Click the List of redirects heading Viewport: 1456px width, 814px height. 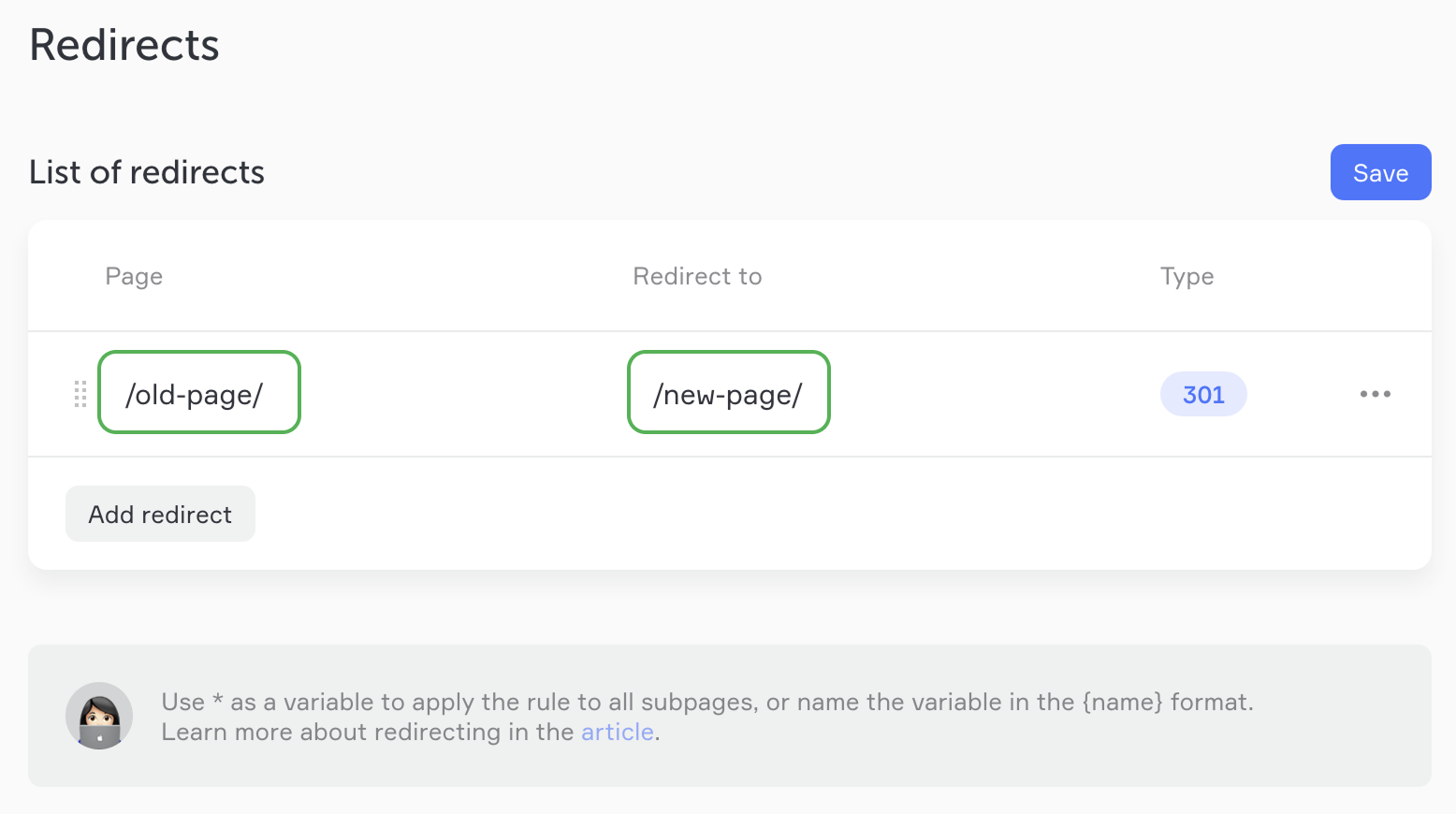point(147,172)
